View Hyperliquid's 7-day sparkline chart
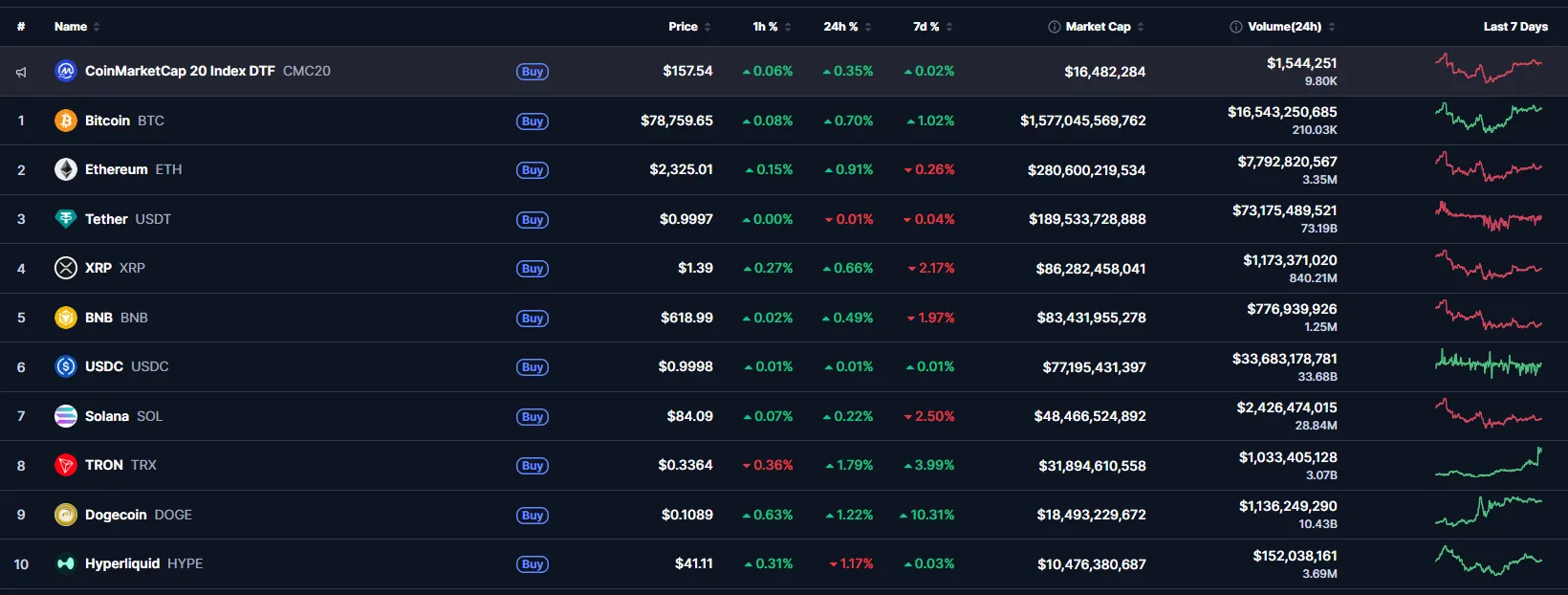 click(x=1489, y=561)
